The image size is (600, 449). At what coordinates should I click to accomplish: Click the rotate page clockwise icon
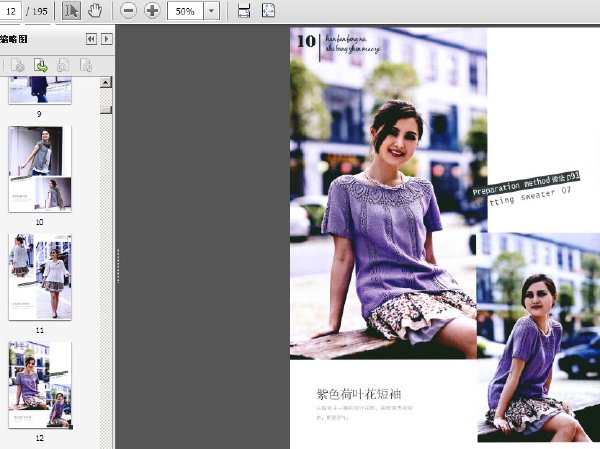click(86, 65)
